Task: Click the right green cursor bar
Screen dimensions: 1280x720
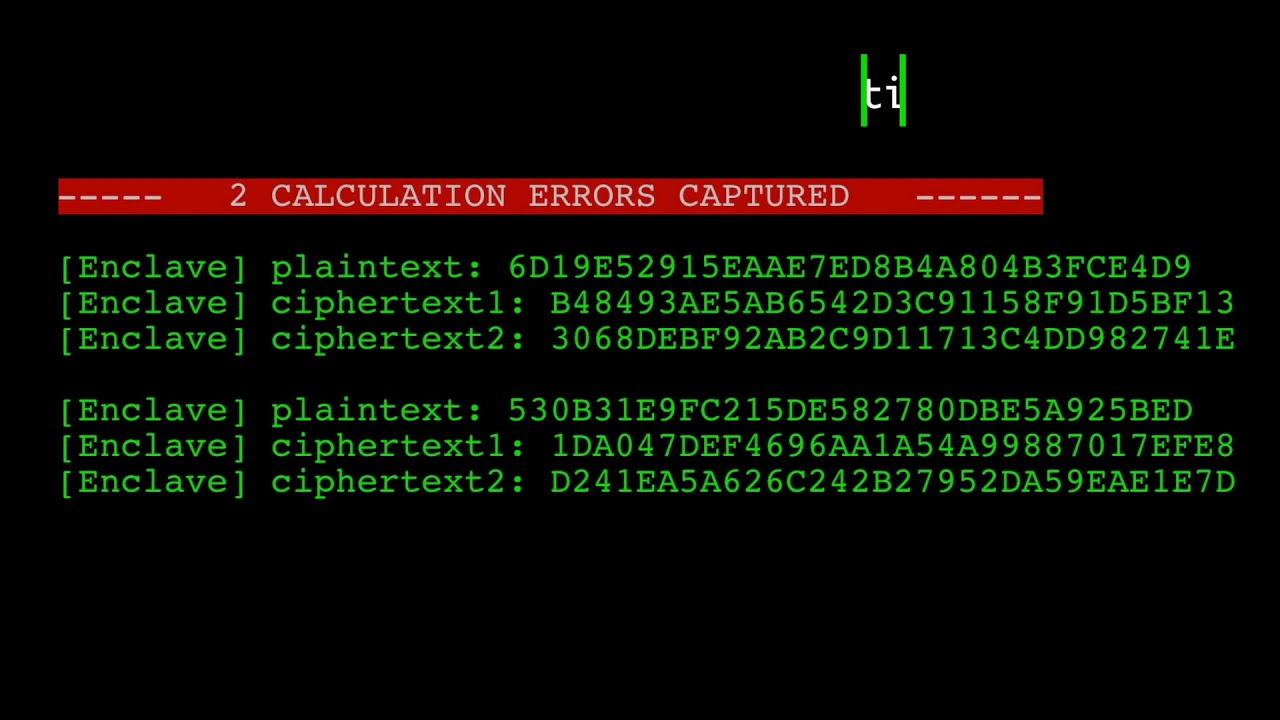Action: 903,90
